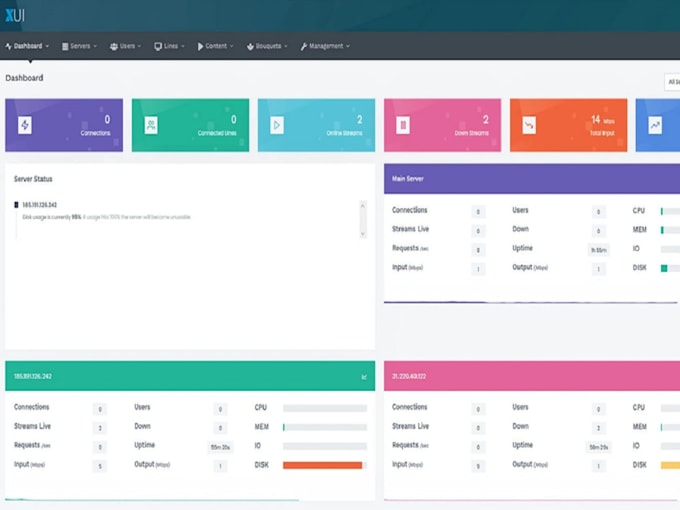Click the Server Status scroll down arrow
680x510 pixels.
pyautogui.click(x=363, y=234)
